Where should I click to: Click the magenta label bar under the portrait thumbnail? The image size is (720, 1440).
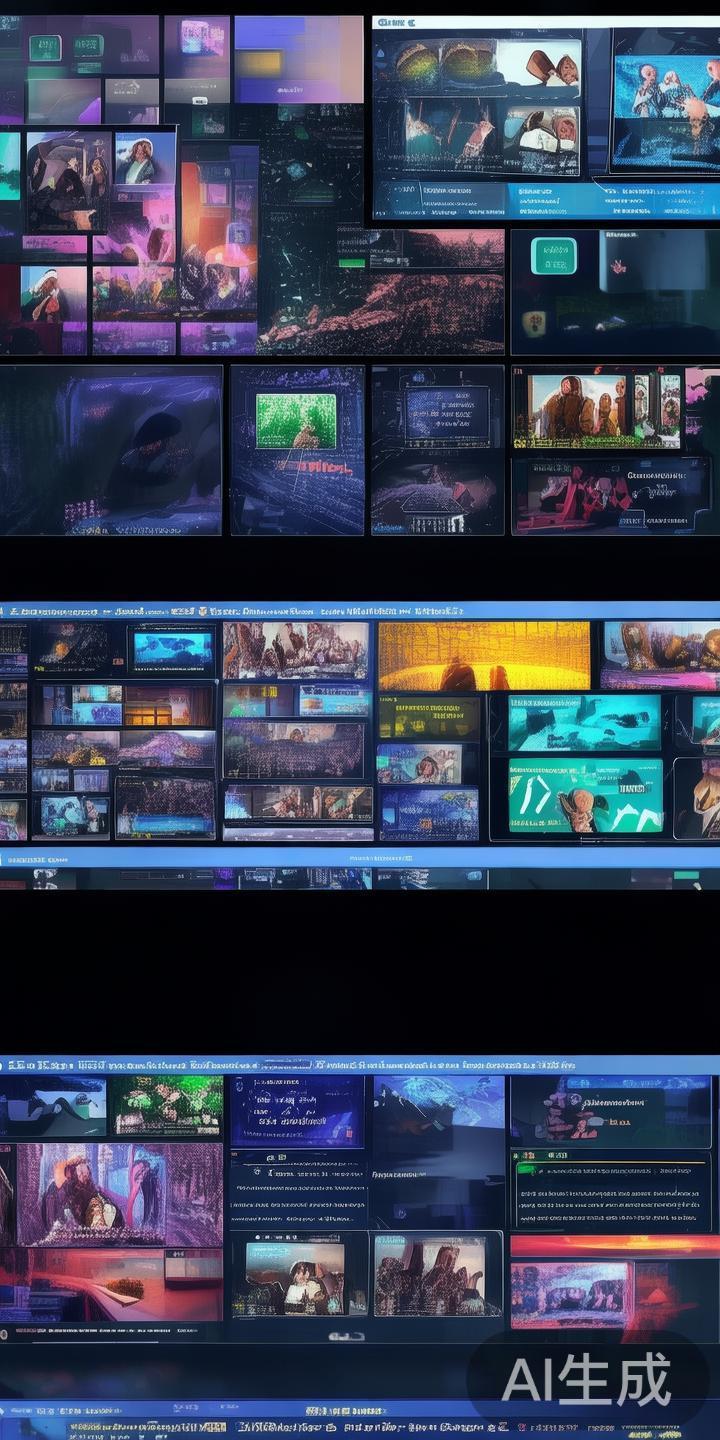coord(54,243)
